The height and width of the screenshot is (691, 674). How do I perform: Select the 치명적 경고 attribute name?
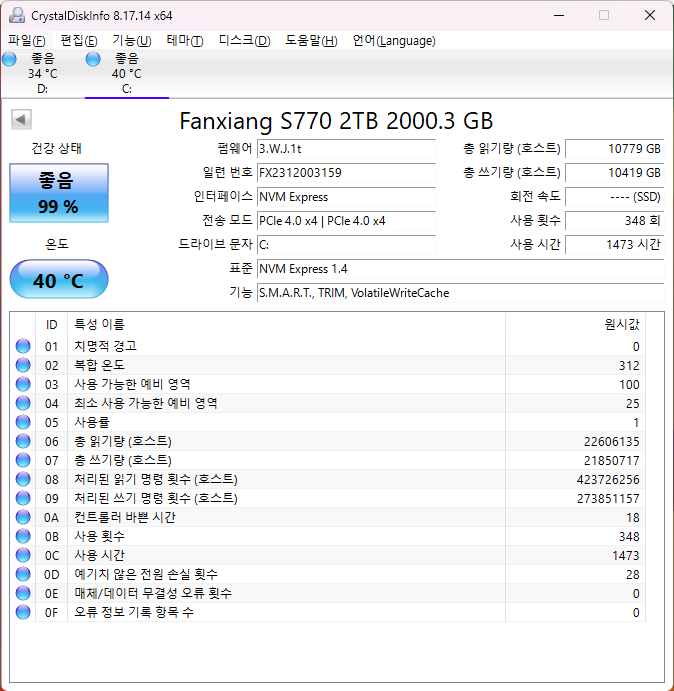pyautogui.click(x=105, y=346)
